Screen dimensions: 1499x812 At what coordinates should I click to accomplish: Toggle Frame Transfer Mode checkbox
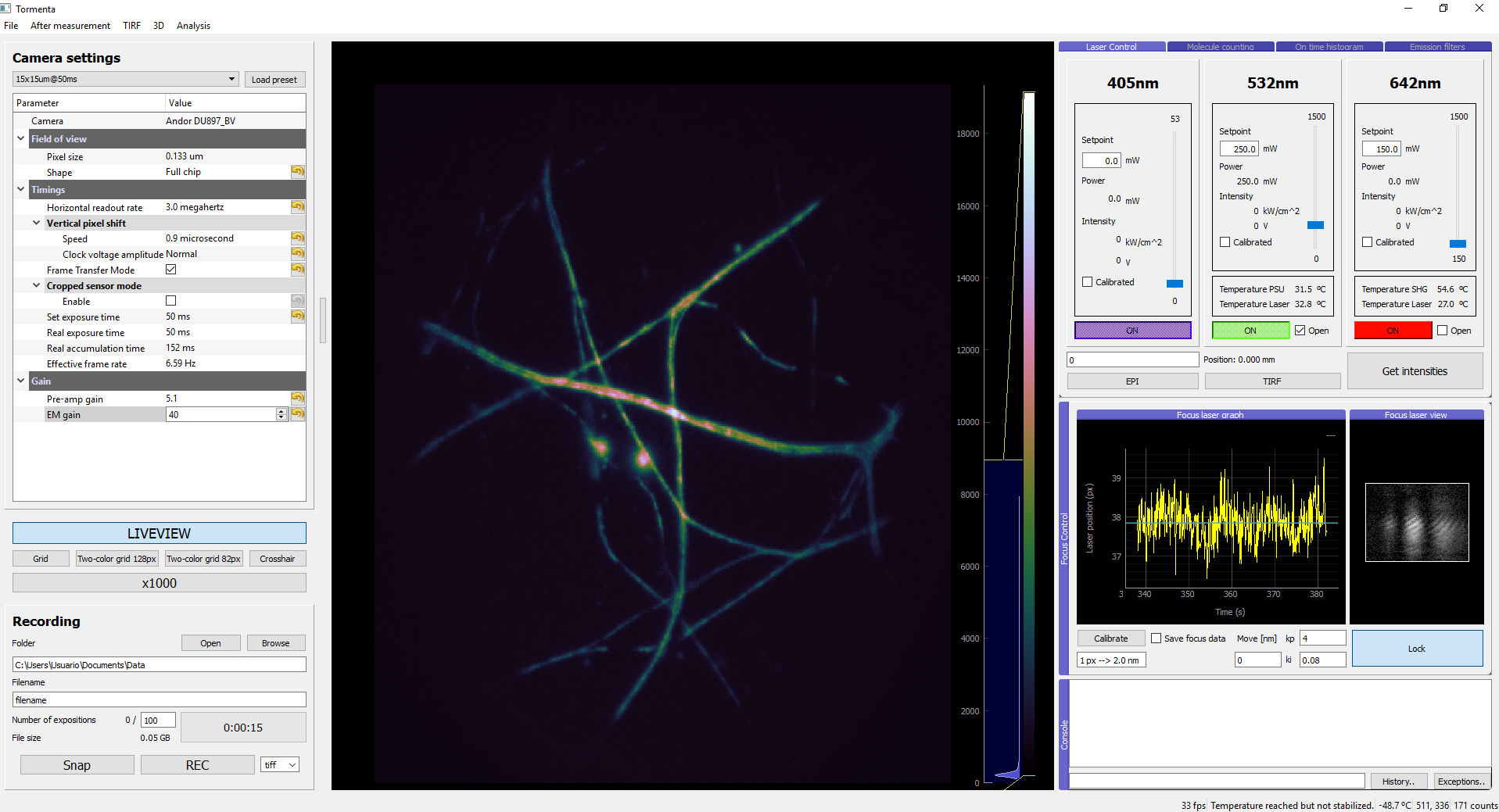(171, 270)
